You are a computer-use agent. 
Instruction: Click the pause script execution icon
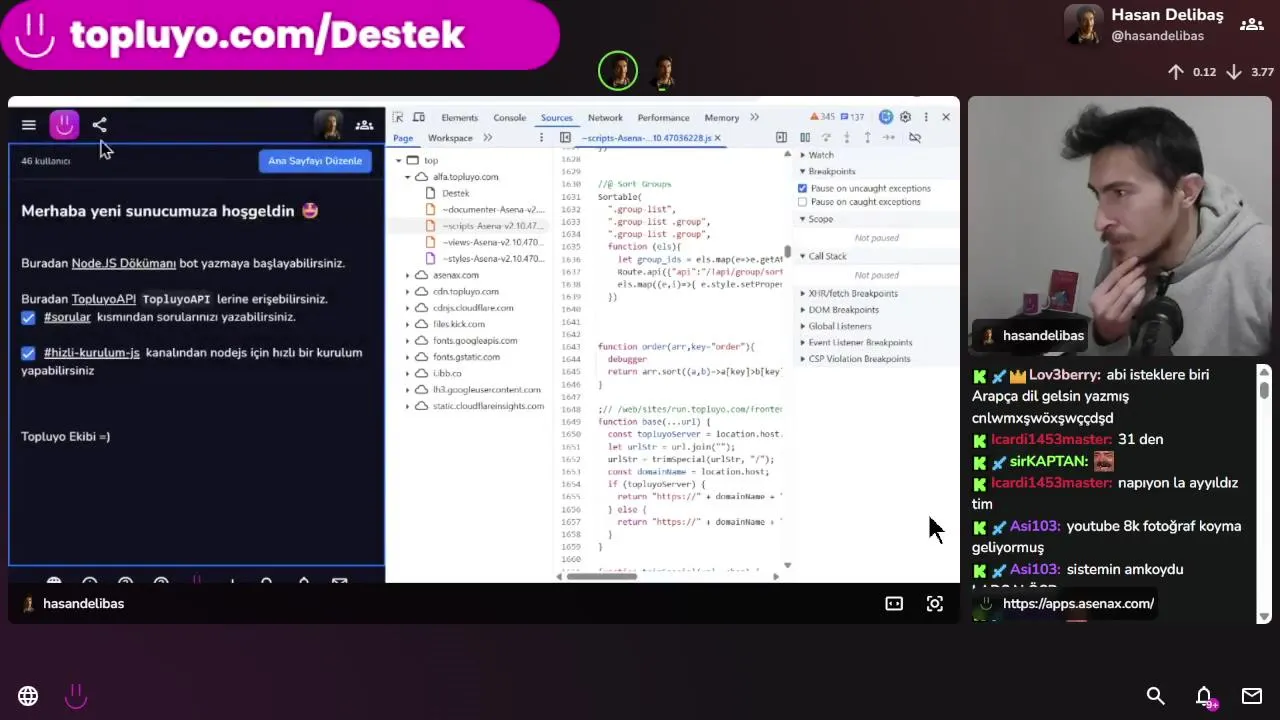(805, 138)
